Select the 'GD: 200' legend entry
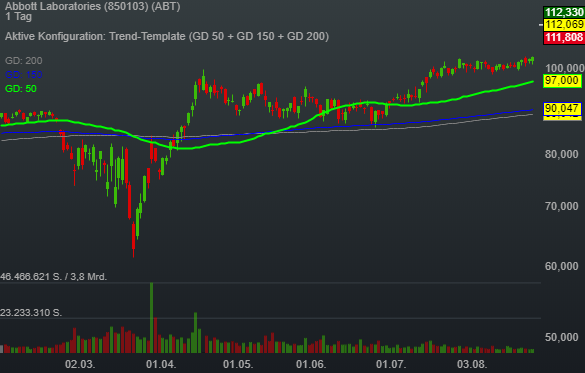This screenshot has height=373, width=585. [x=24, y=60]
